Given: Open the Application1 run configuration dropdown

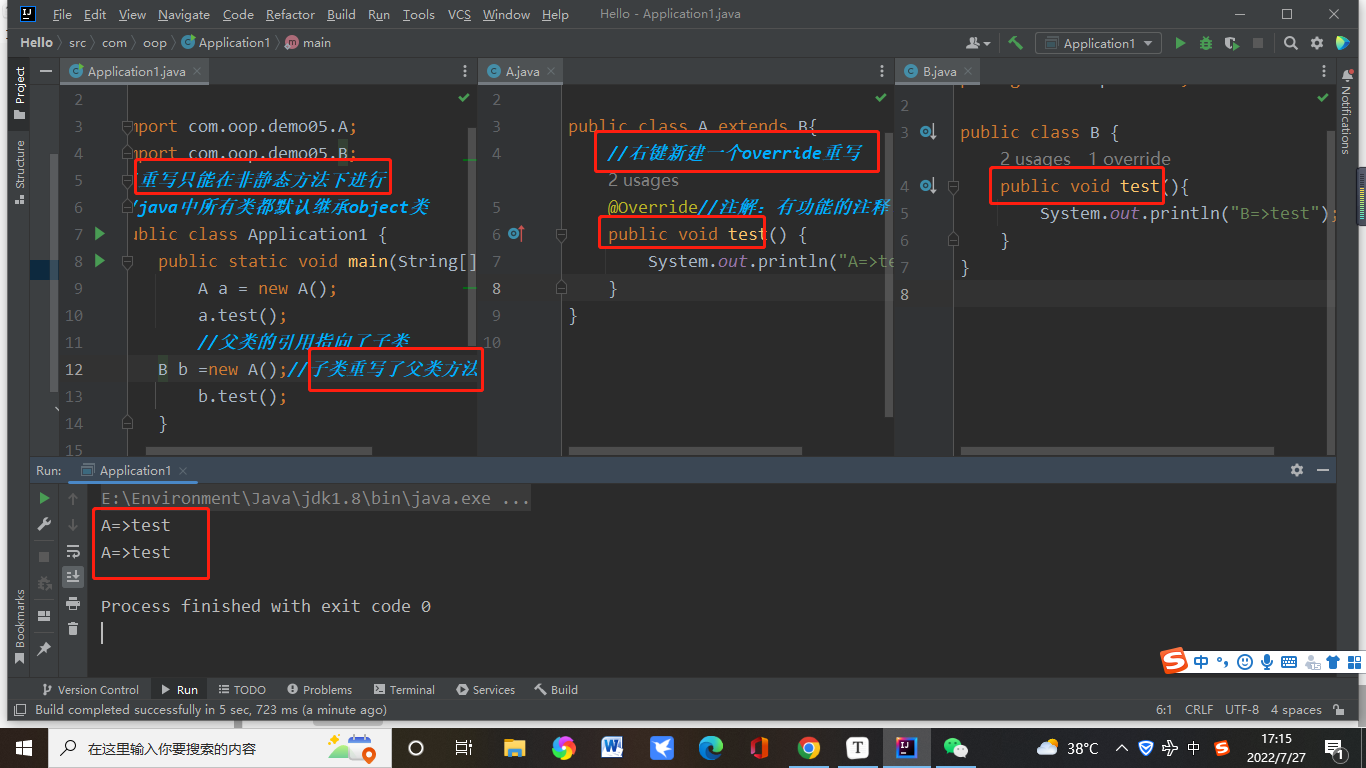Looking at the screenshot, I should point(1099,43).
